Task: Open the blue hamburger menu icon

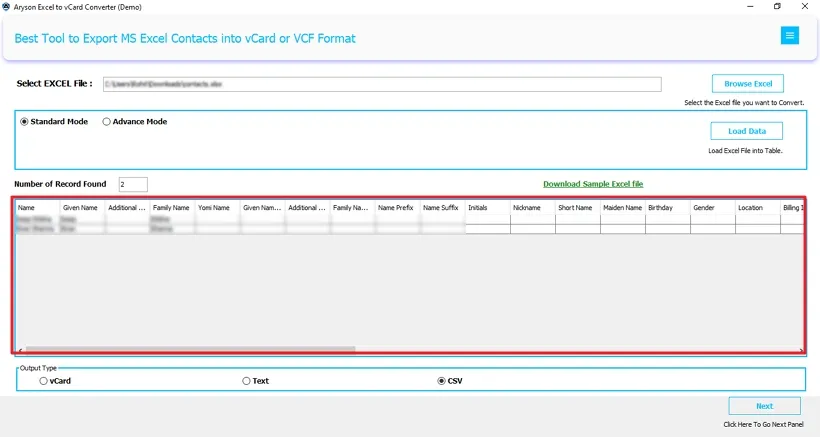Action: tap(790, 36)
